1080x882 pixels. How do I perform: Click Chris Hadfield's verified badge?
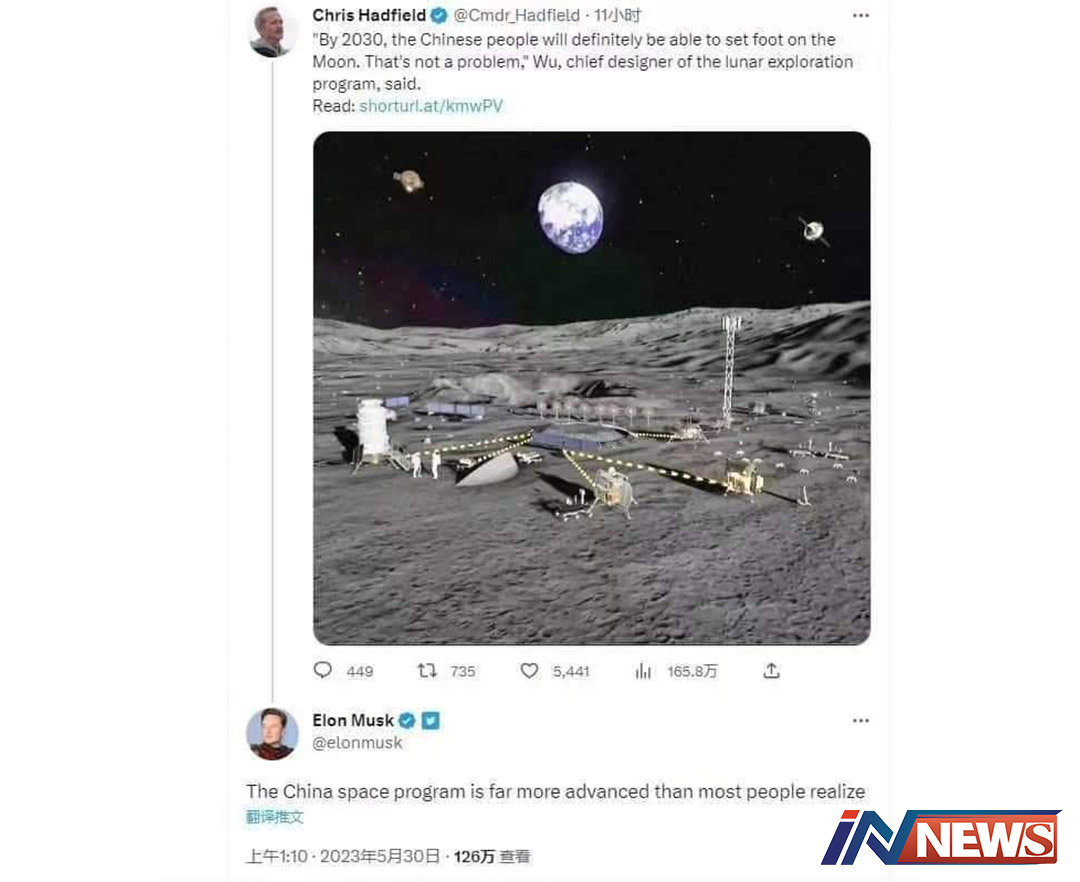click(439, 15)
